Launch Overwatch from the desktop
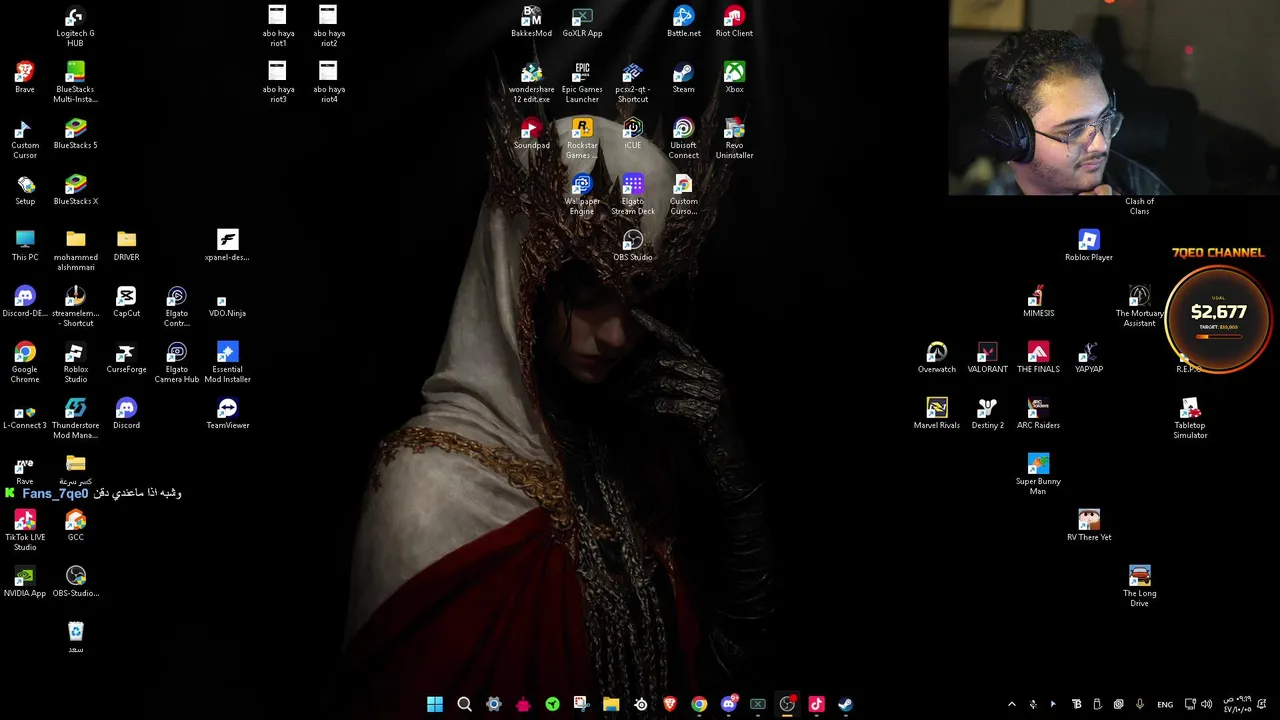Screen dimensions: 1280x720 937,358
